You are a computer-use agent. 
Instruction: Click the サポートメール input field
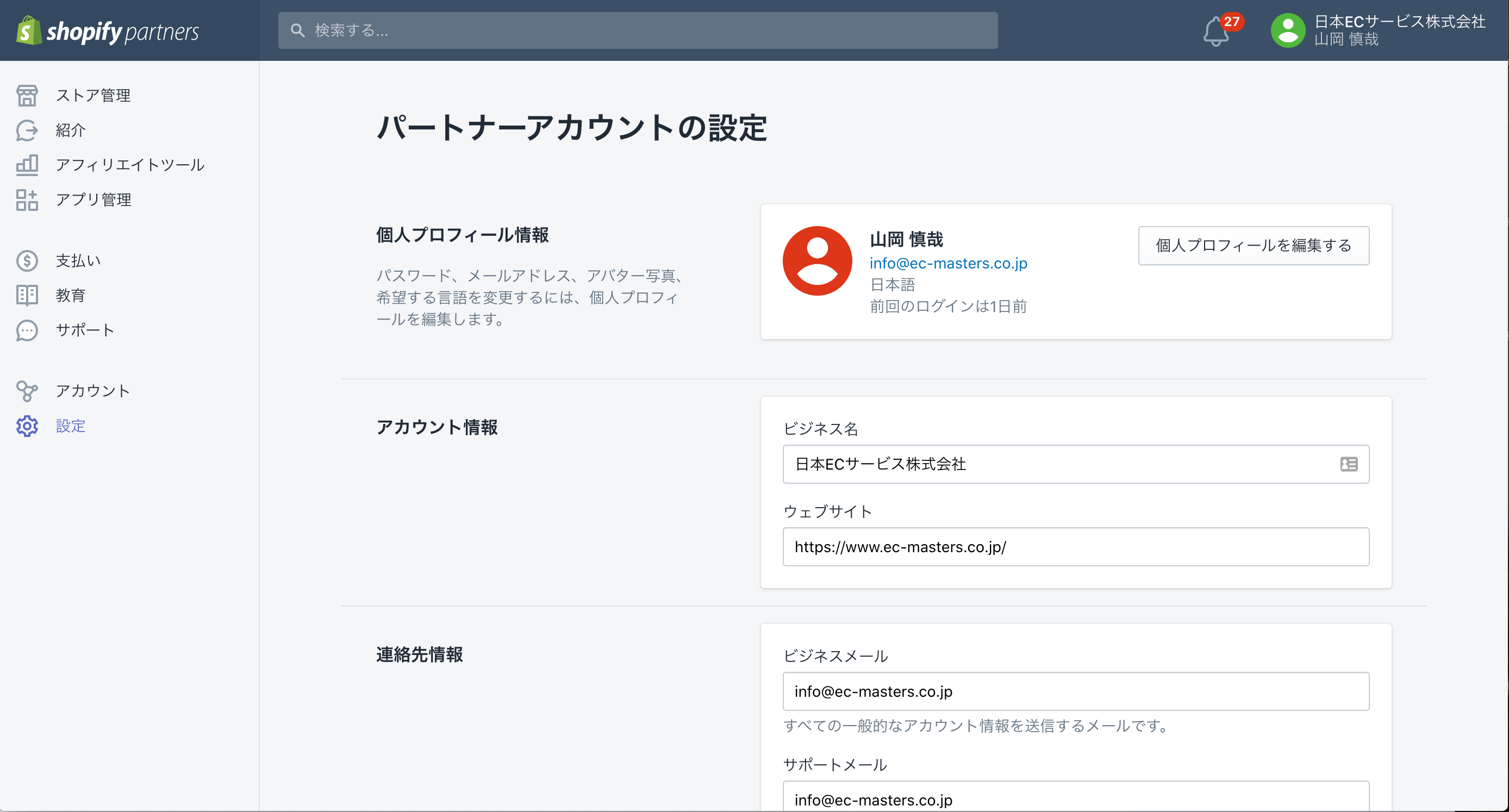pyautogui.click(x=1076, y=797)
